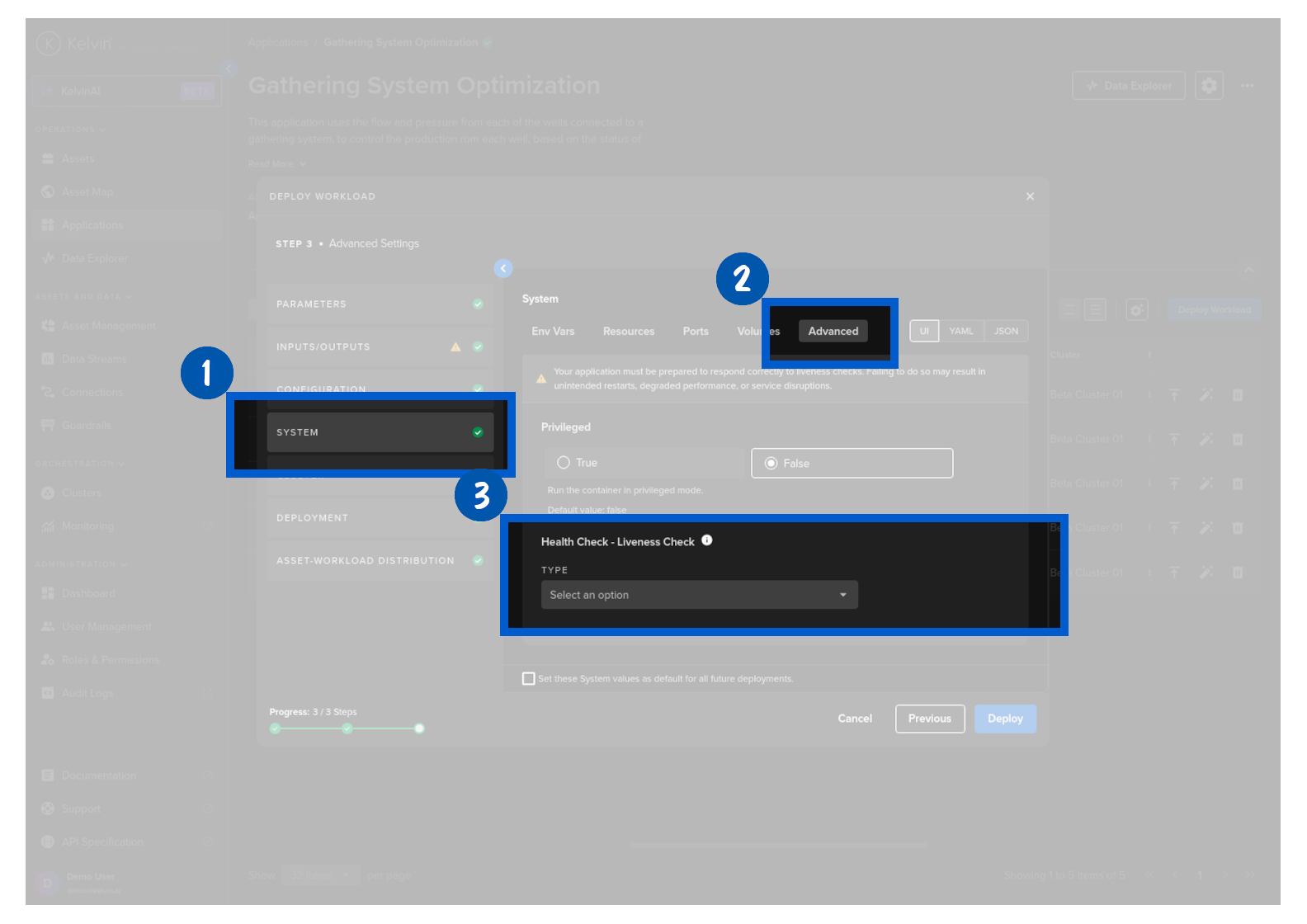Select the True privileged radio option
Image resolution: width=1307 pixels, height=924 pixels.
(x=564, y=463)
